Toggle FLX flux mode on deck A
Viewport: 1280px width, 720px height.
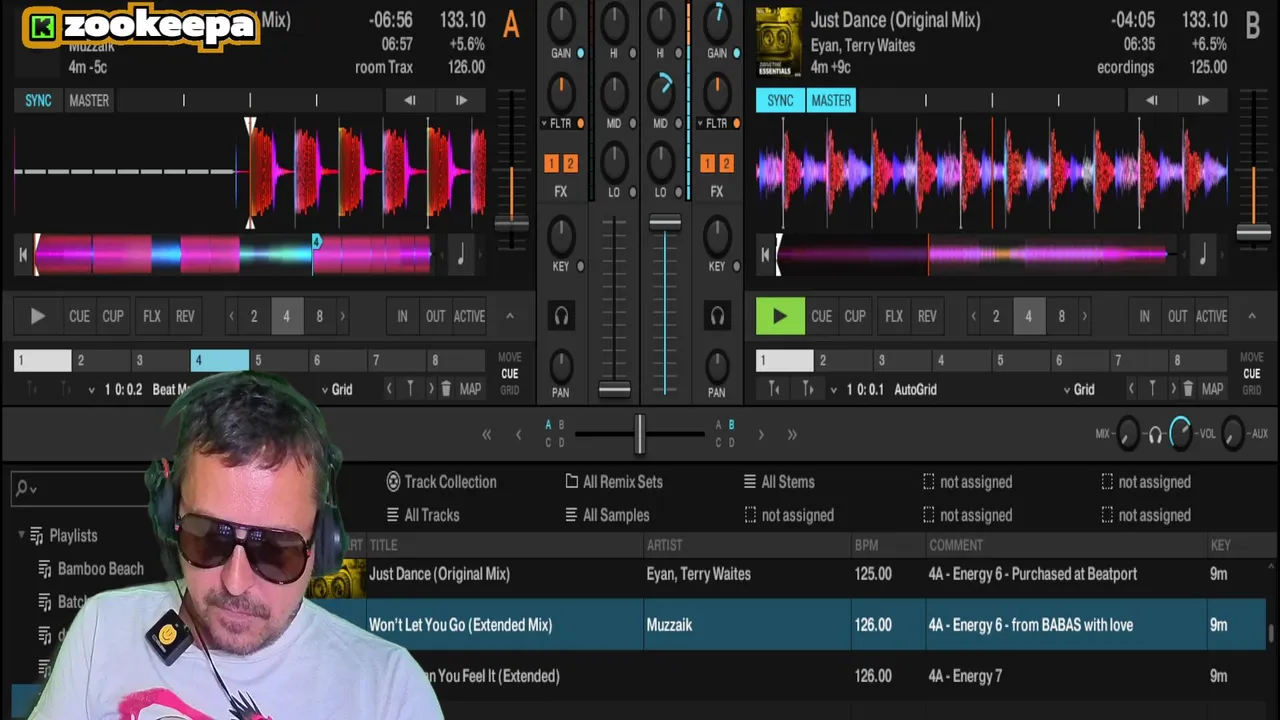coord(152,316)
